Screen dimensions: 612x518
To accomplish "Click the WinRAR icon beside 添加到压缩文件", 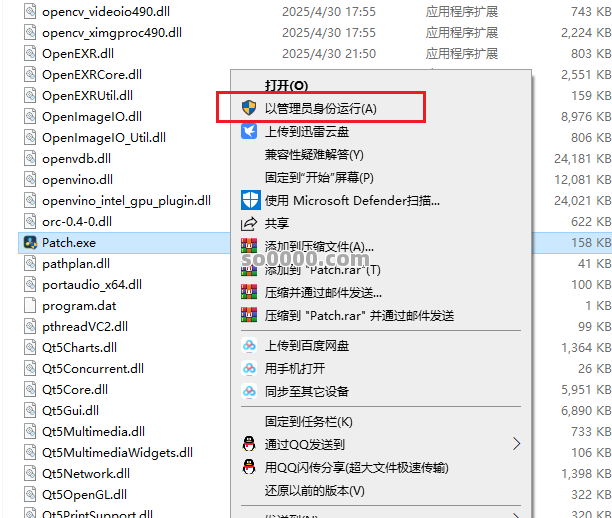I will coord(249,246).
